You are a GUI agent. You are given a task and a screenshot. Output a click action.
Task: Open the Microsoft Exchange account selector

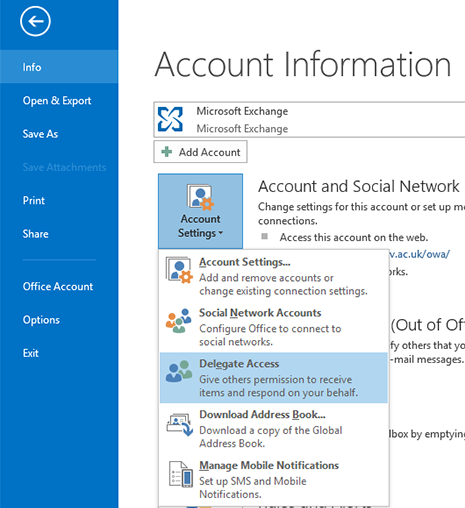coord(309,120)
